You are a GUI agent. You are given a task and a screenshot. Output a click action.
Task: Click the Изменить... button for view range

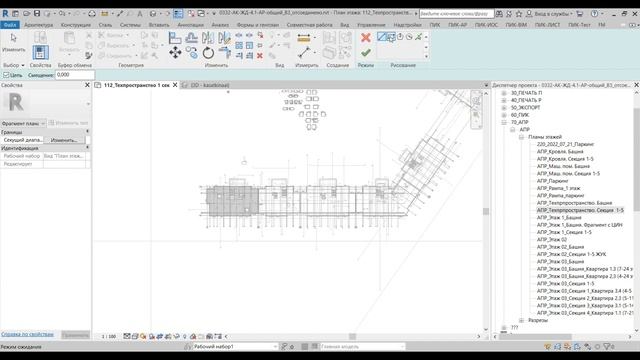coord(64,140)
